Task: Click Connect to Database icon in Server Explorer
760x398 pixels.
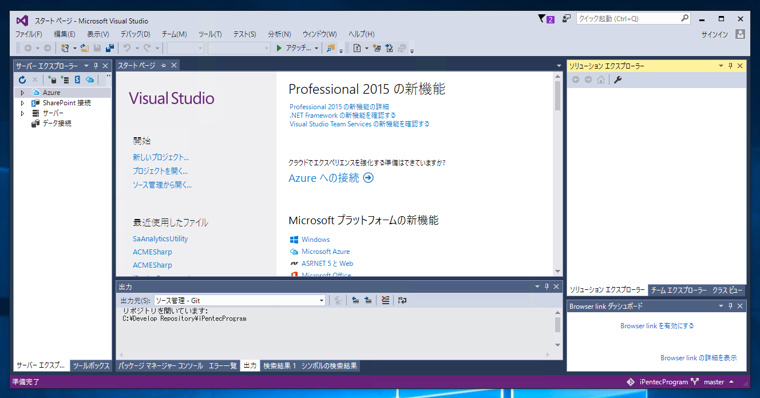Action: 52,80
